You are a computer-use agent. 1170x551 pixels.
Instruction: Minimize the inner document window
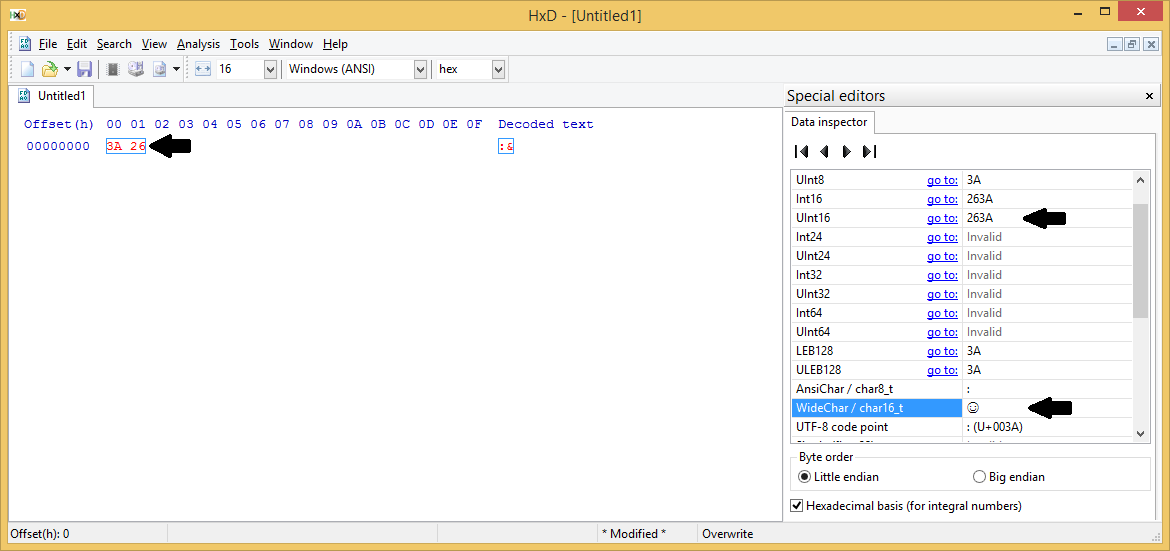pos(1114,44)
